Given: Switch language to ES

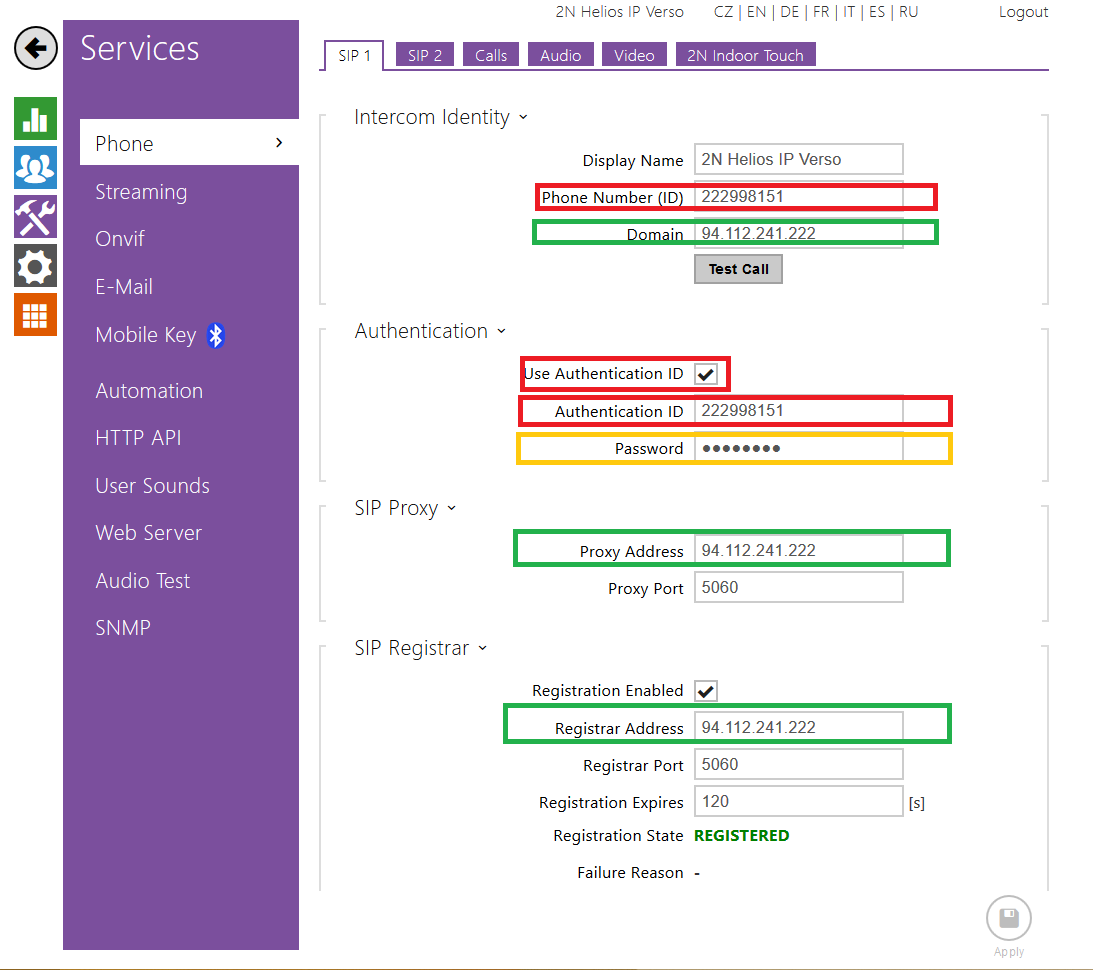Looking at the screenshot, I should pos(877,12).
